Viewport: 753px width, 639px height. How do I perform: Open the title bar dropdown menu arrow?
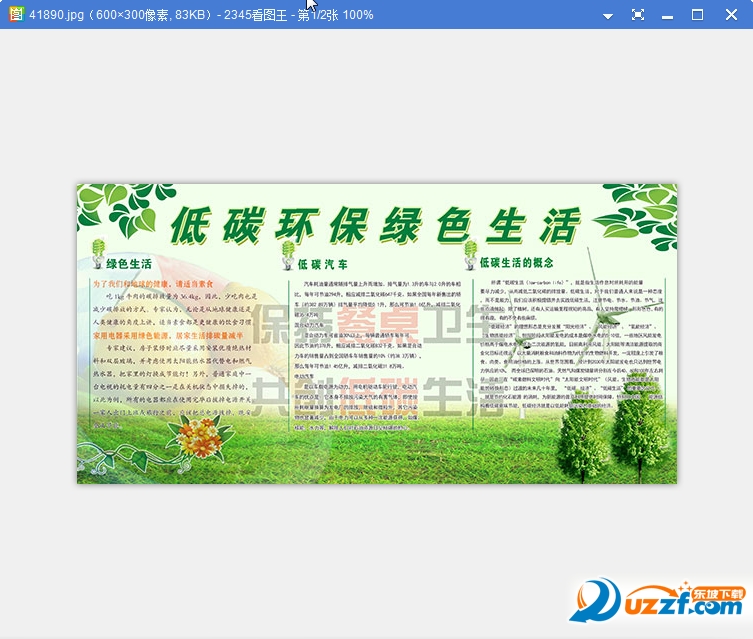pos(607,16)
